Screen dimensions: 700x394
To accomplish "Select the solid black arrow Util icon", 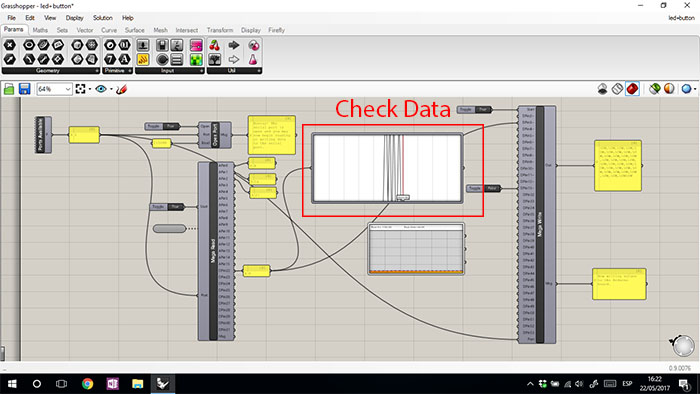I will click(x=233, y=45).
